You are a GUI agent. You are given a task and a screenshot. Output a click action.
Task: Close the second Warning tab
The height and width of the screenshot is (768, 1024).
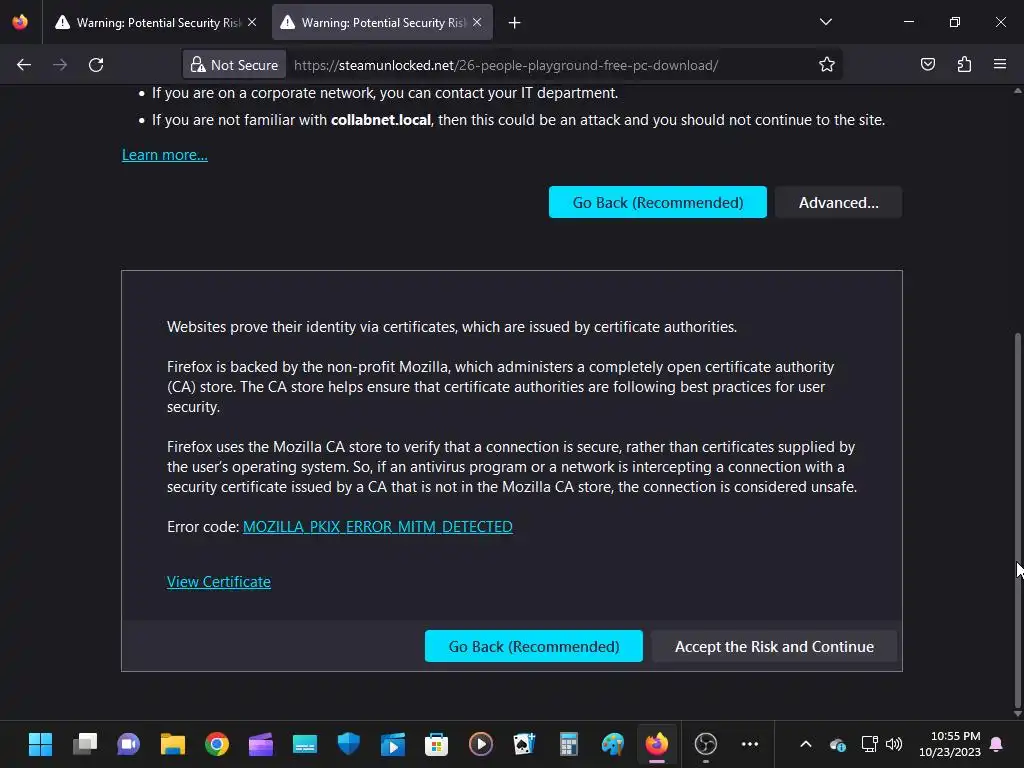pos(477,22)
